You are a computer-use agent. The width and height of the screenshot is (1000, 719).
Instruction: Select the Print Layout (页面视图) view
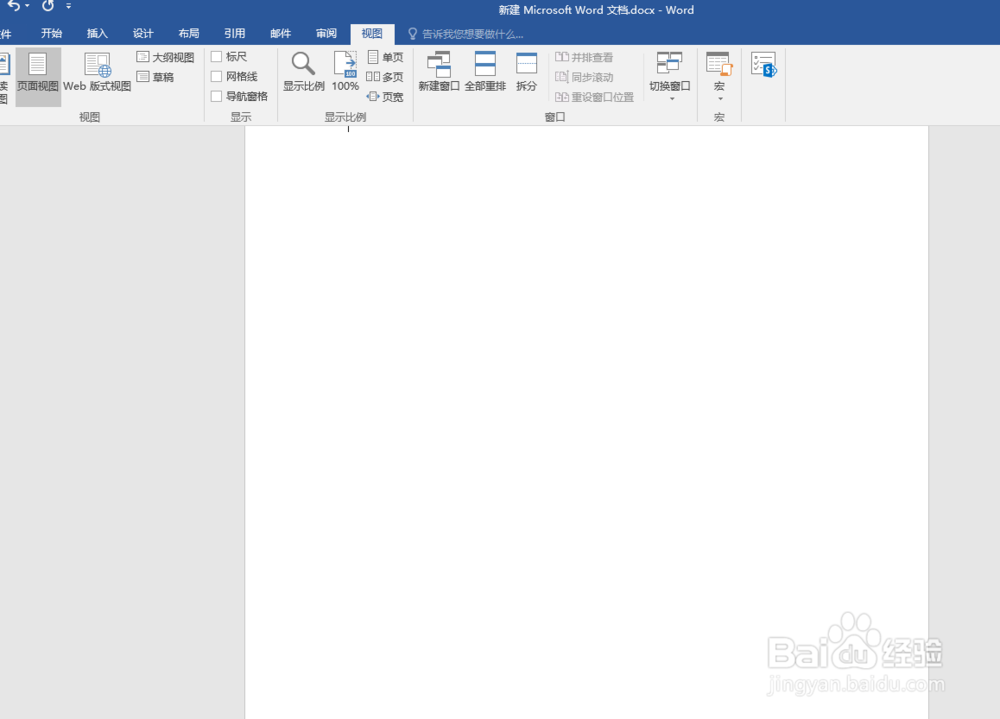(x=38, y=76)
